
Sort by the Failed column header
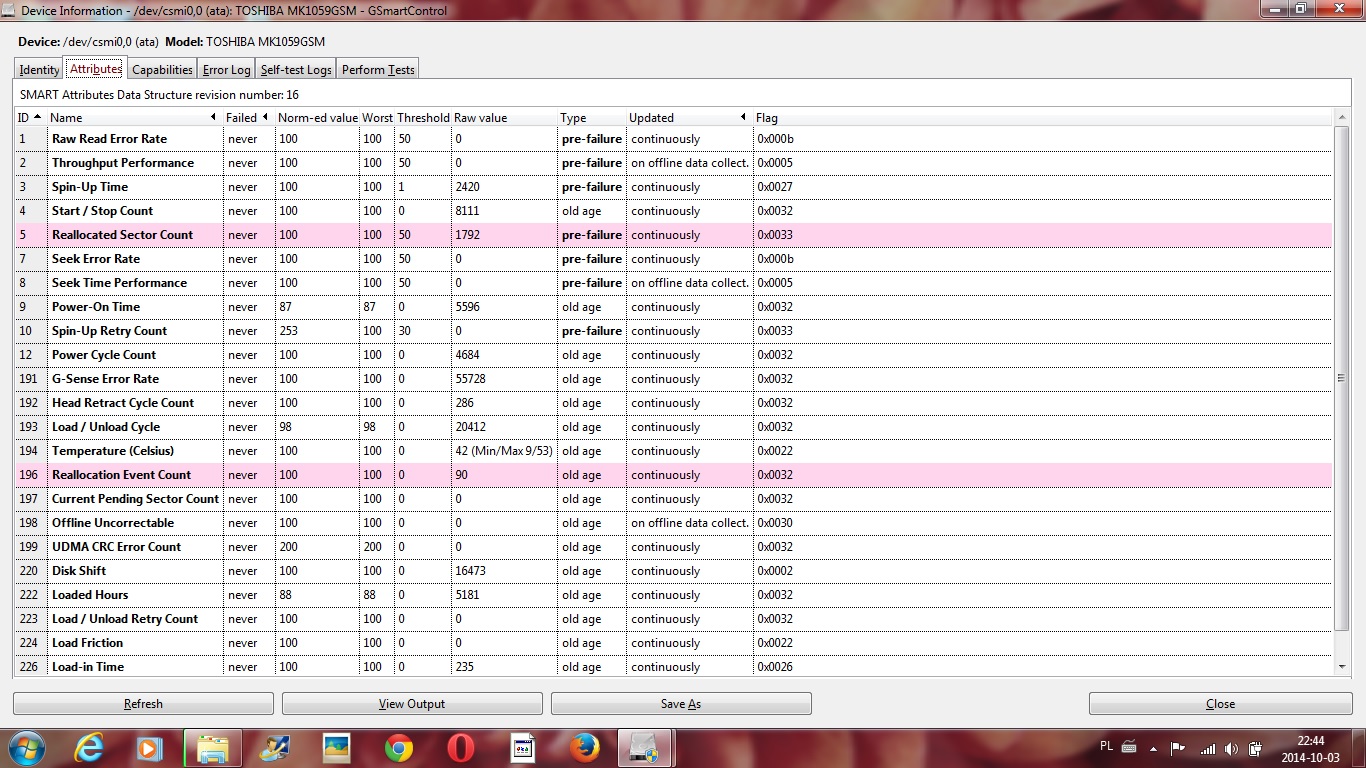click(248, 118)
